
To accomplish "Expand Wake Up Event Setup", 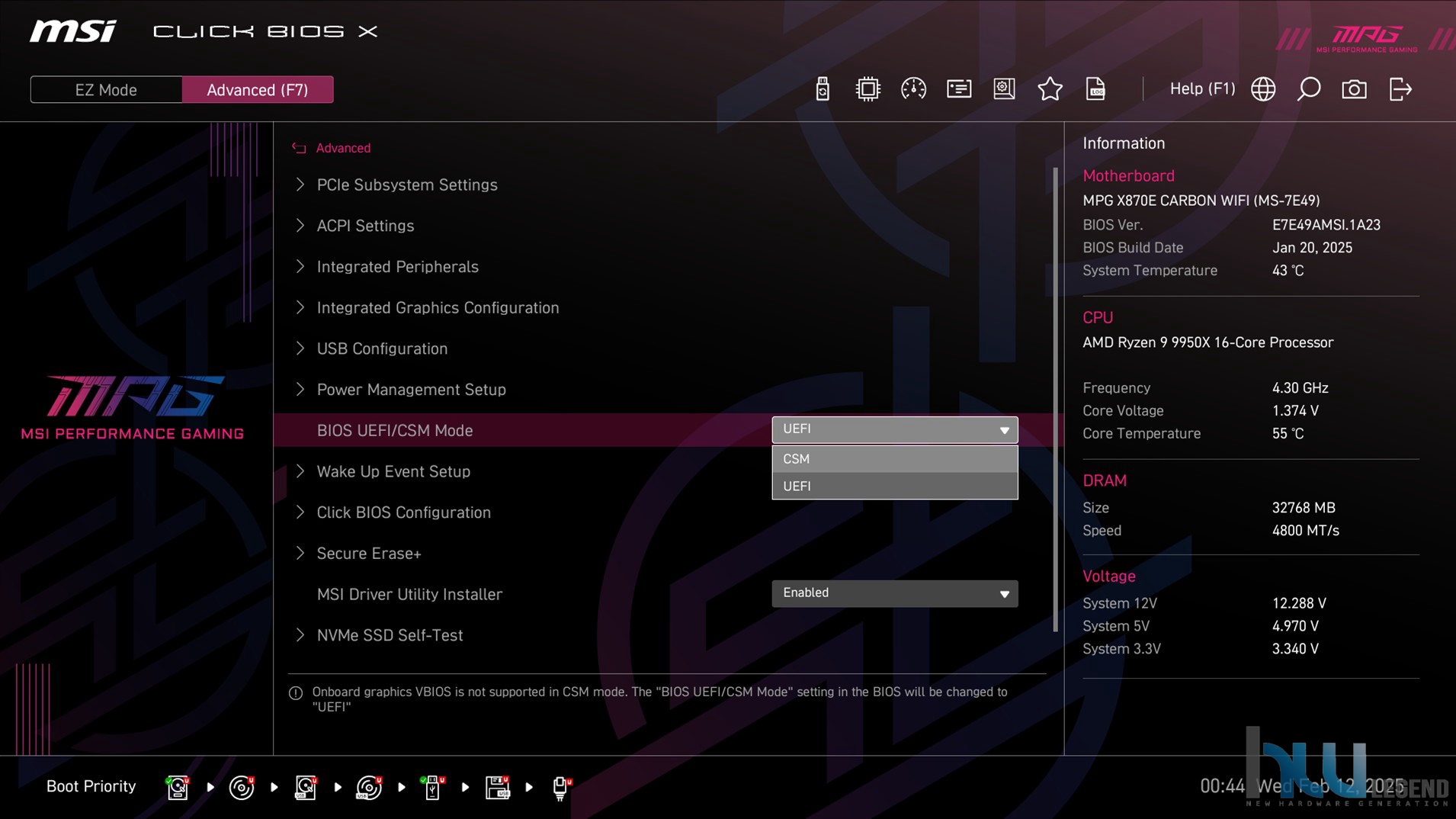I will point(393,471).
